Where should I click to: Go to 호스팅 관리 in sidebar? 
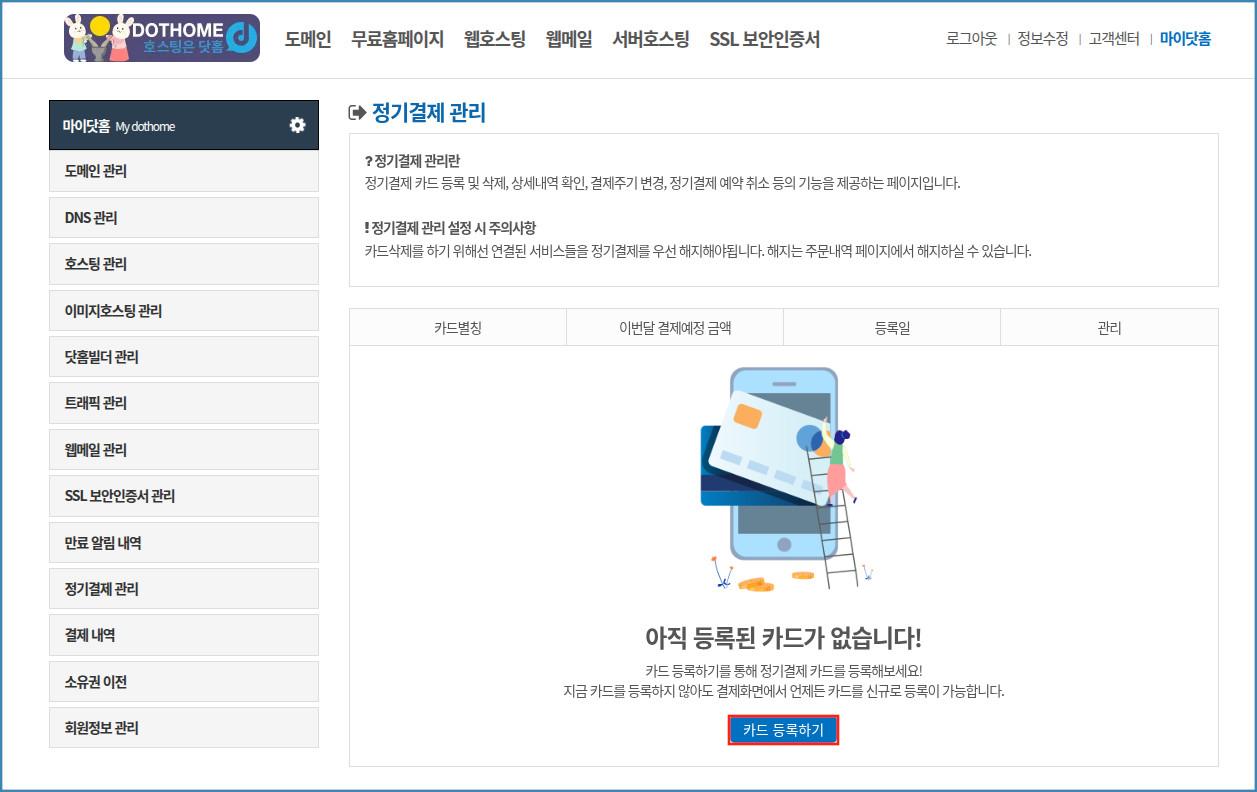click(184, 264)
